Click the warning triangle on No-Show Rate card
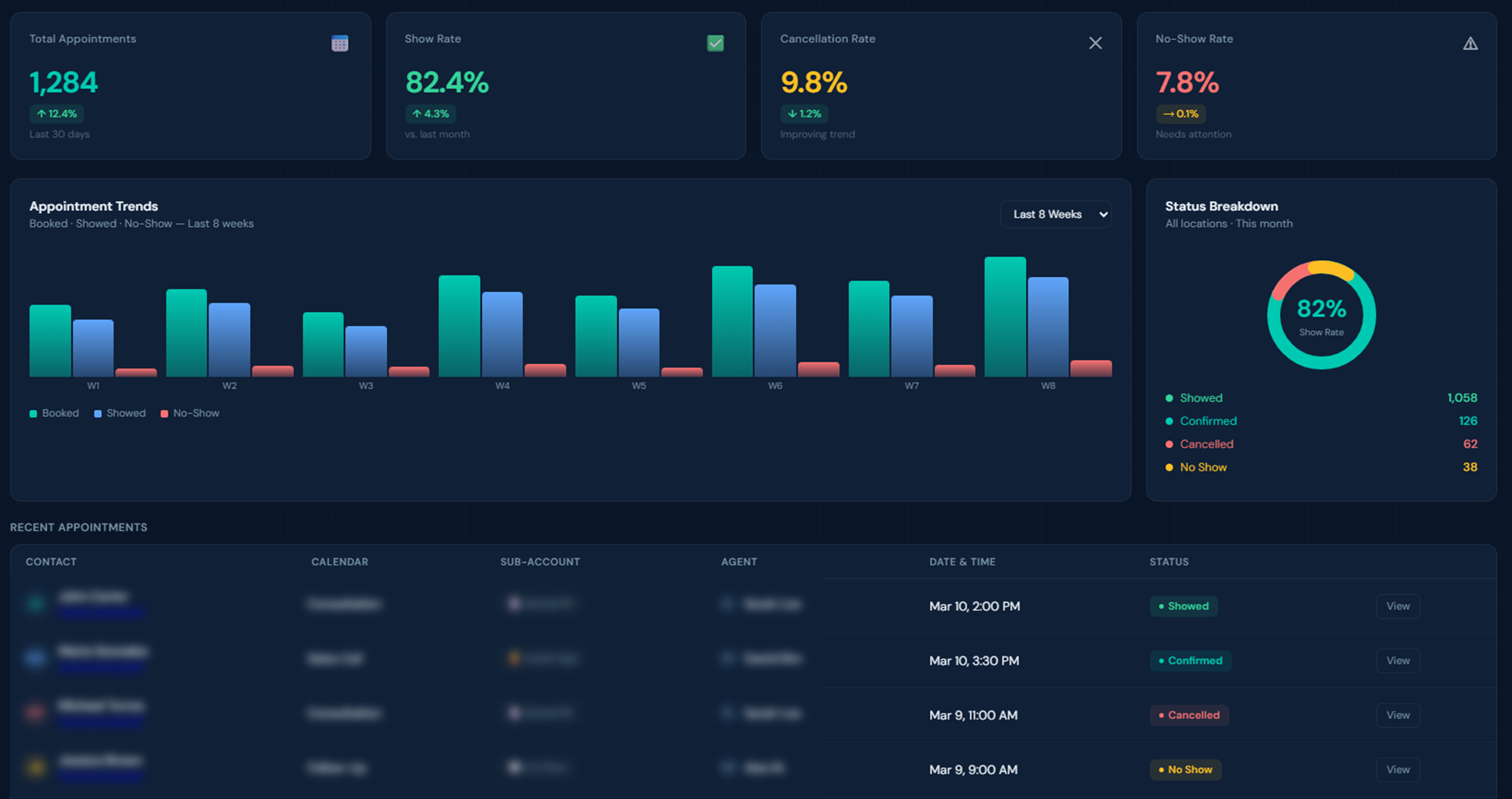 1471,43
